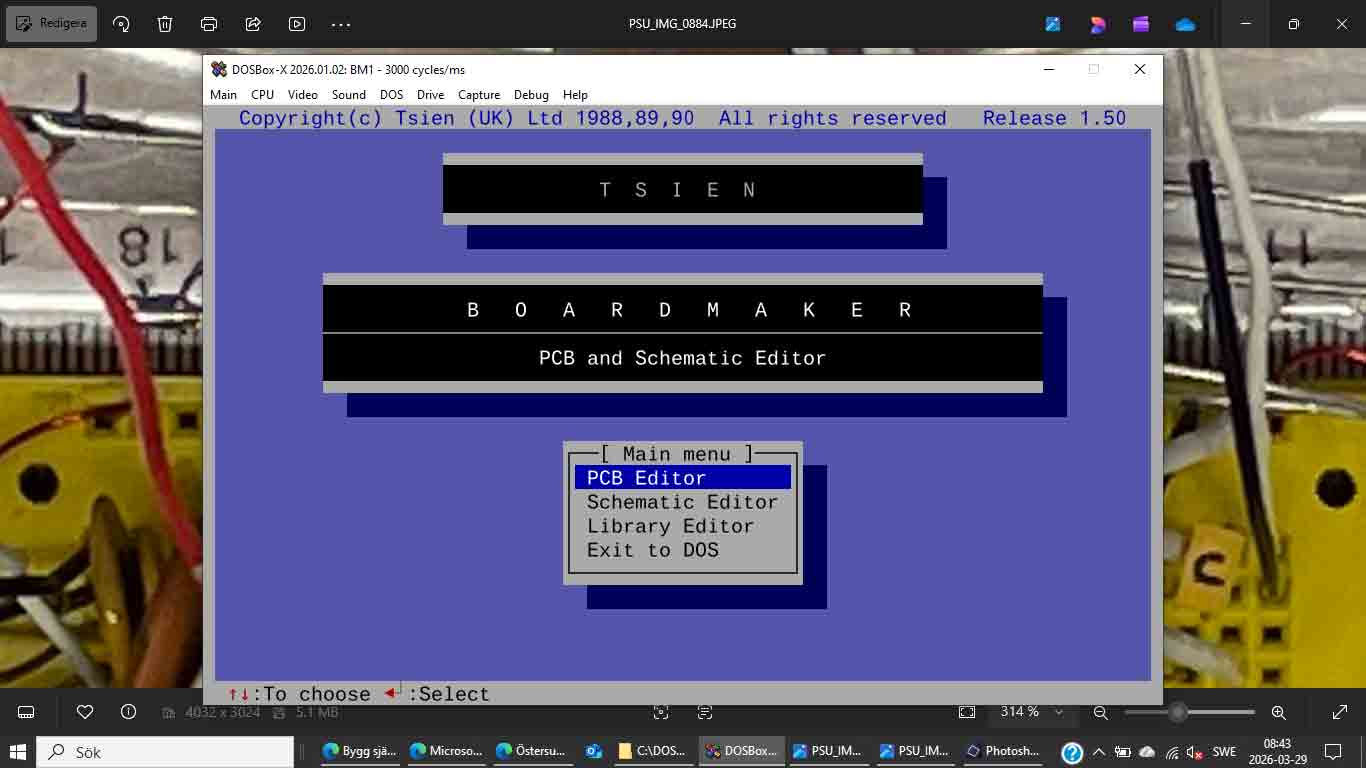Start the slideshow with the play icon

297,24
